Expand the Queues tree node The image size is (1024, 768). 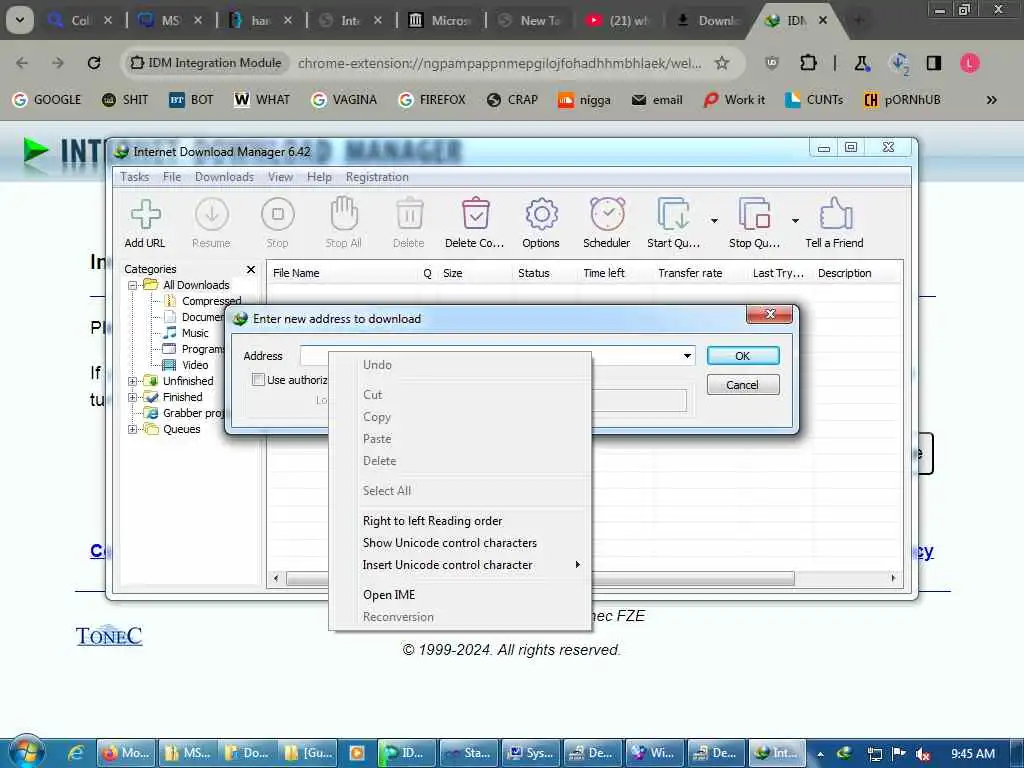(x=133, y=429)
